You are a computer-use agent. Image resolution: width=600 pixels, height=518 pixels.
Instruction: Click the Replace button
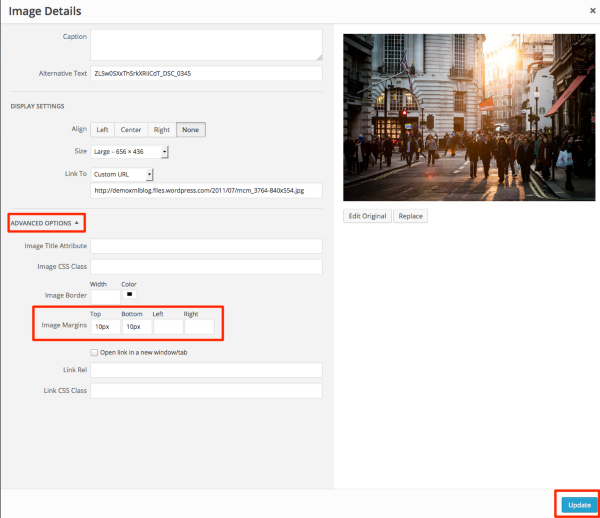point(410,216)
